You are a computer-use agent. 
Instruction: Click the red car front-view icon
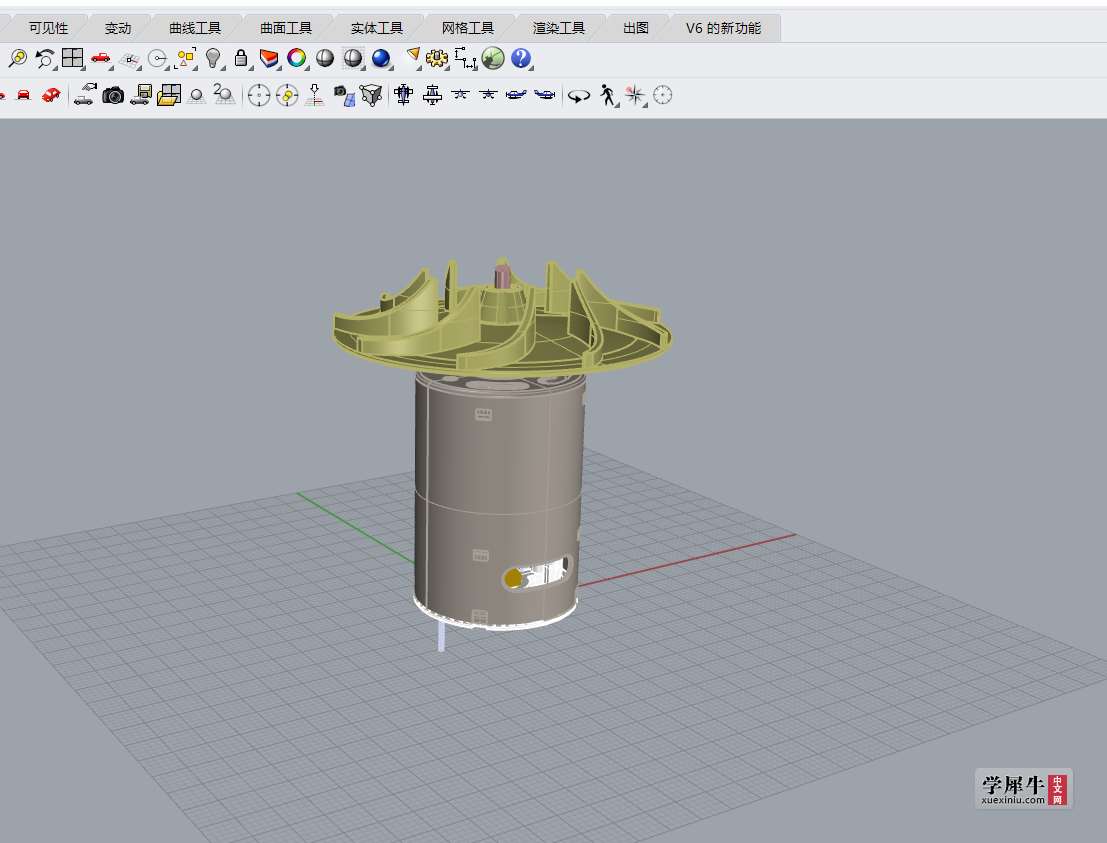[24, 95]
